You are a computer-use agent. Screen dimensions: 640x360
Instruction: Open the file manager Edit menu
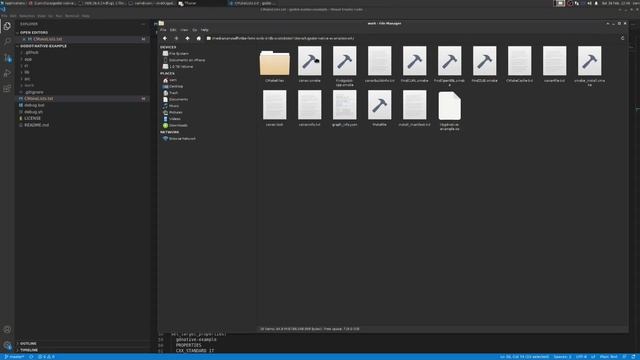coord(173,30)
